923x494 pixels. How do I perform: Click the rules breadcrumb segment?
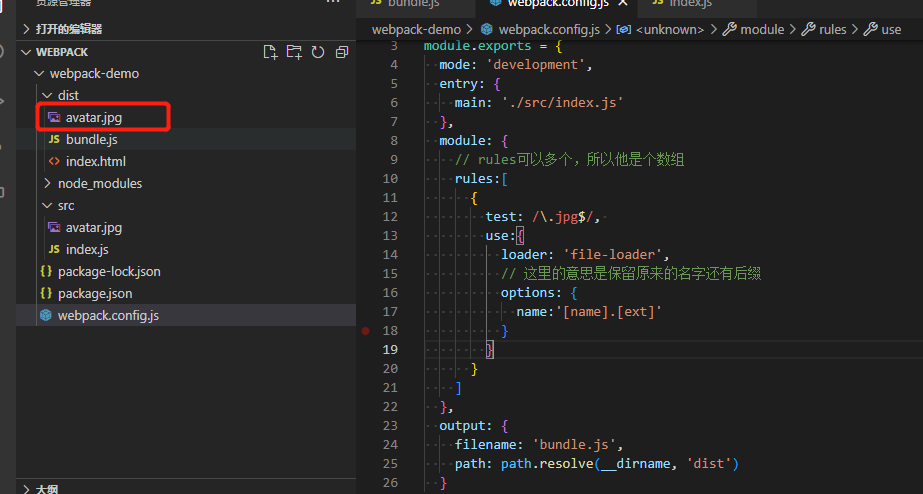(832, 29)
